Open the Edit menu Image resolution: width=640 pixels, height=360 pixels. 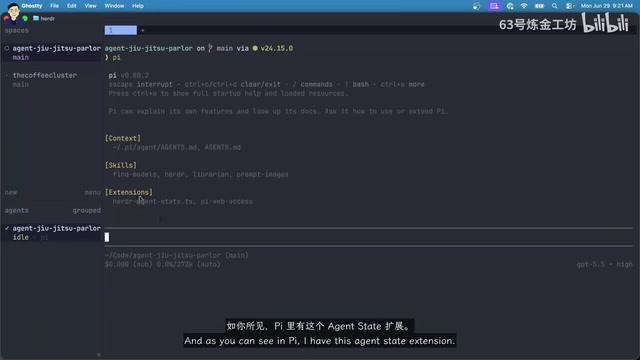tap(71, 6)
